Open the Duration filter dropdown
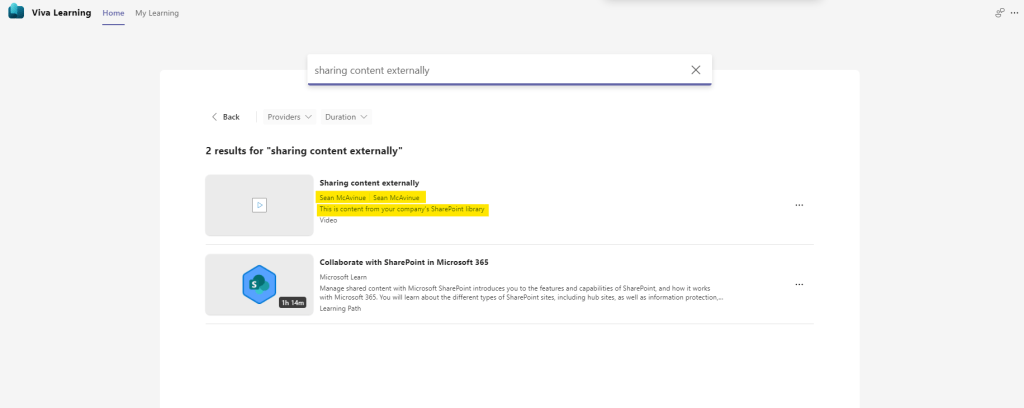 (x=347, y=117)
